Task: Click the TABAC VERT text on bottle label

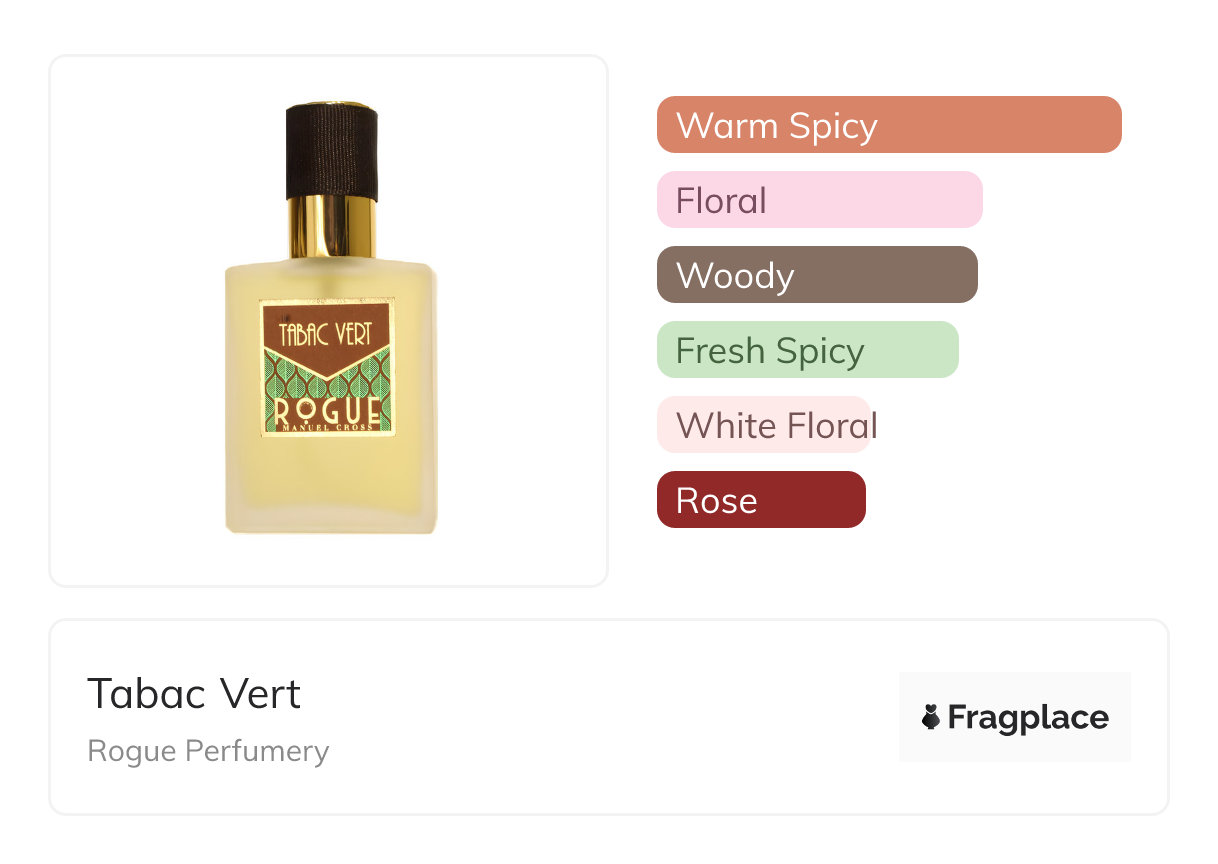Action: pyautogui.click(x=326, y=333)
